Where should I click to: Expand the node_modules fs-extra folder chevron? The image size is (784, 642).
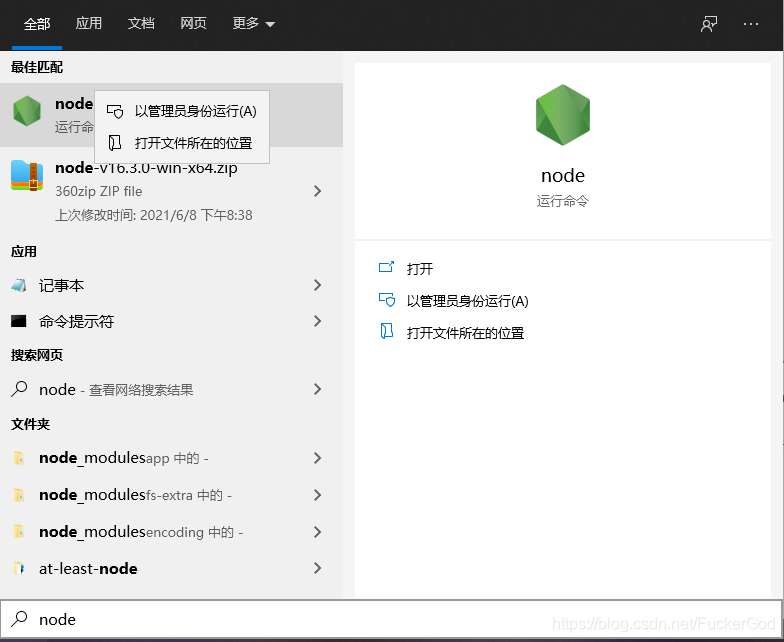click(318, 495)
